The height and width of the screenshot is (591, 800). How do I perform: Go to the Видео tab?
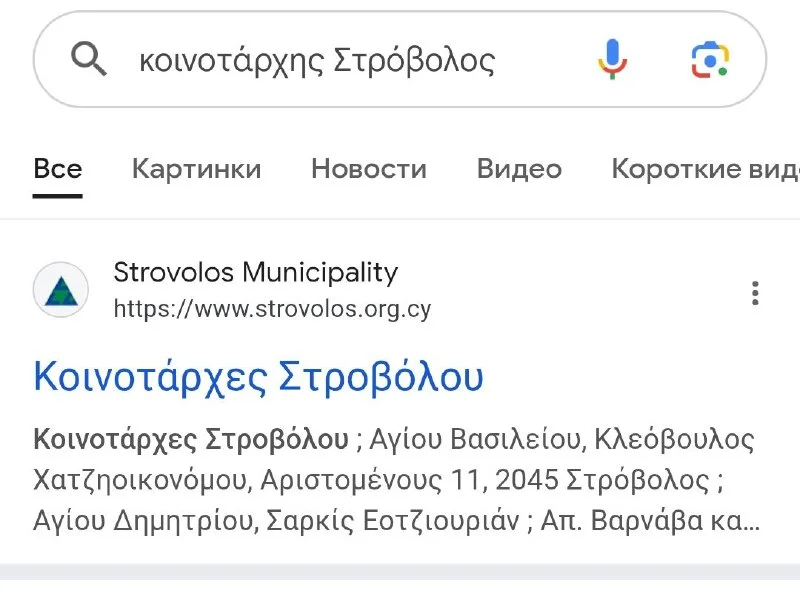(519, 169)
